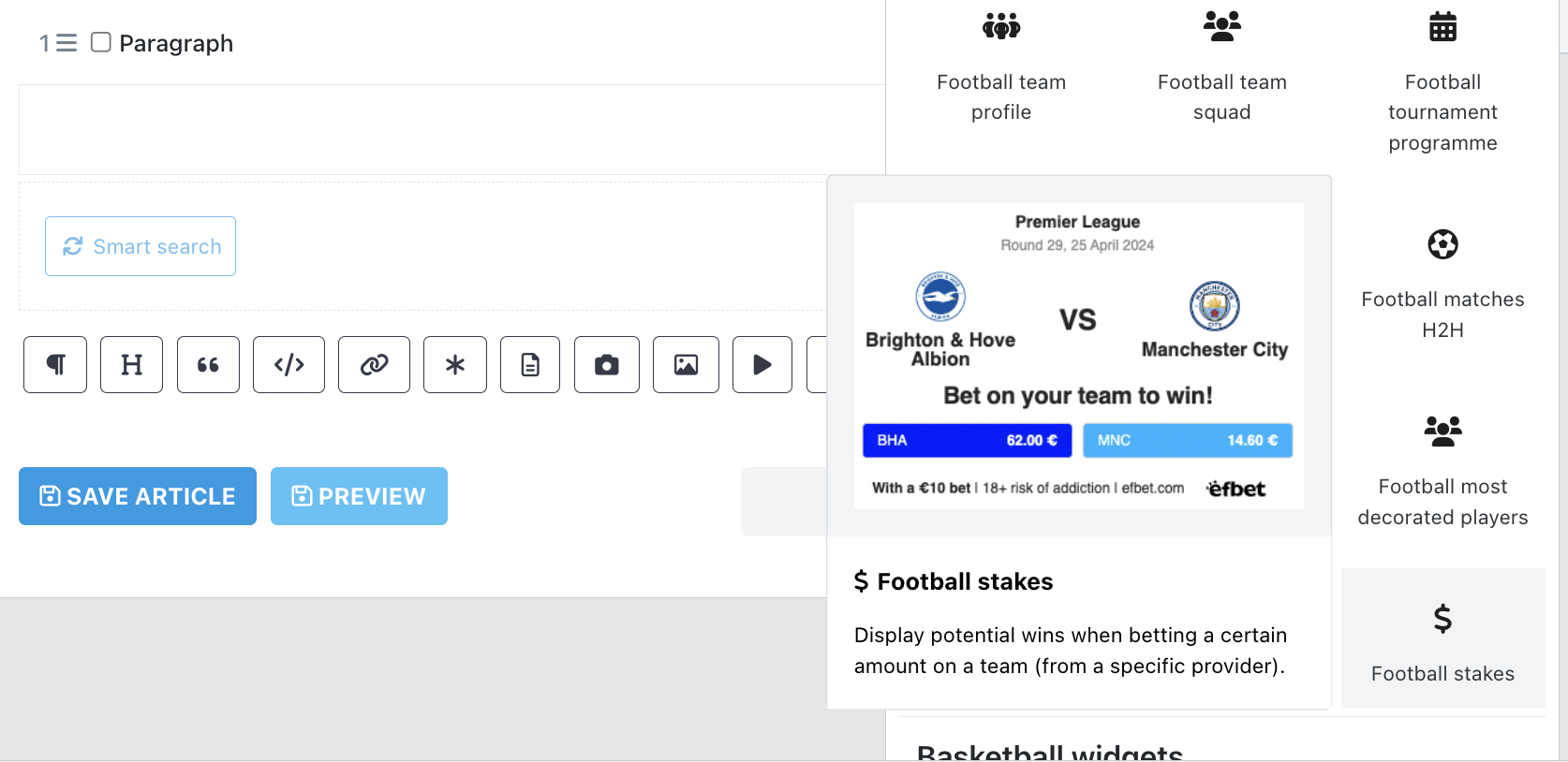Tick the Paragraph checkbox
Image resolution: width=1568 pixels, height=762 pixels.
coord(101,42)
